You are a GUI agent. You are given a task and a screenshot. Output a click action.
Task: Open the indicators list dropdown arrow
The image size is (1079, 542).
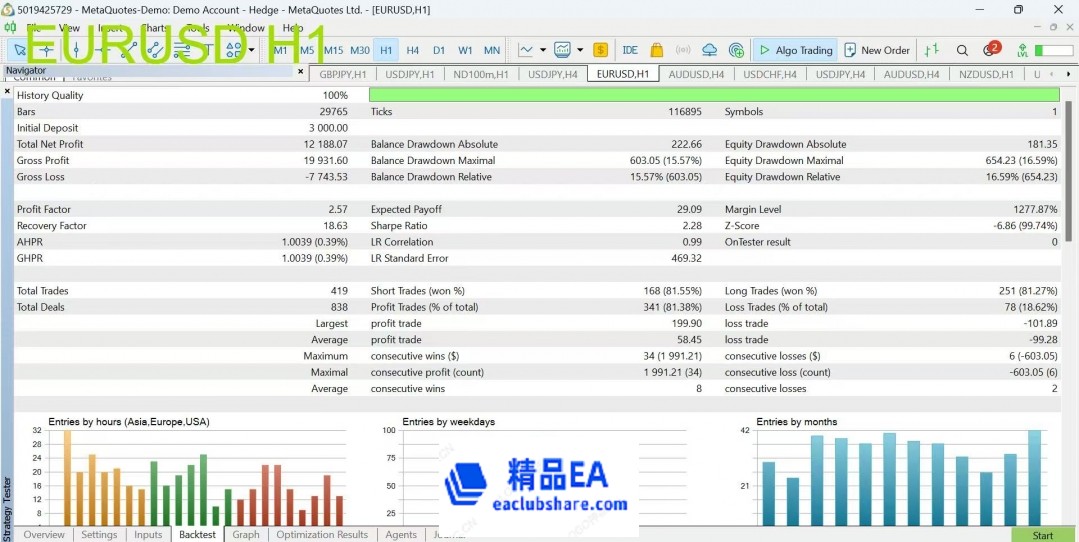point(580,50)
